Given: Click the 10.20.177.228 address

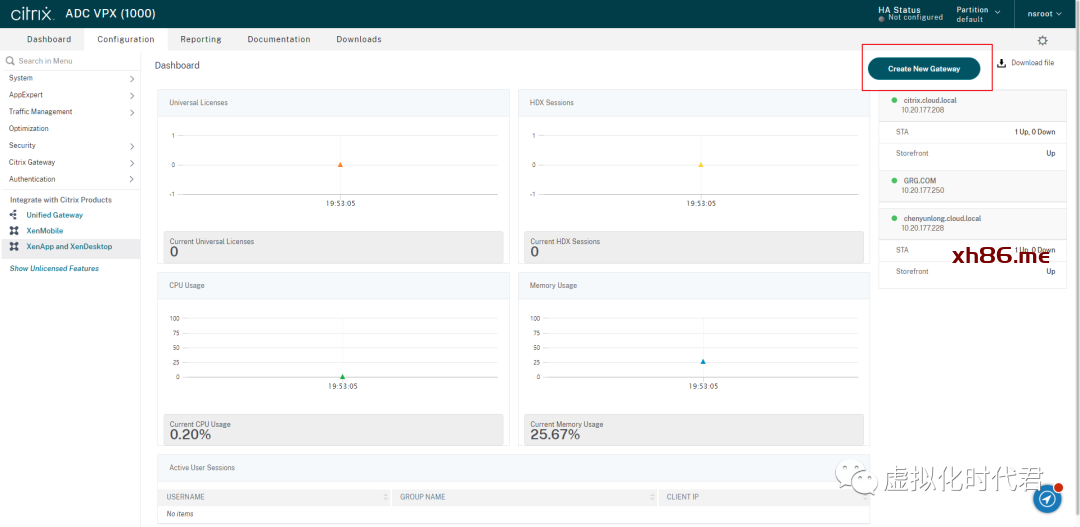Looking at the screenshot, I should pos(923,228).
